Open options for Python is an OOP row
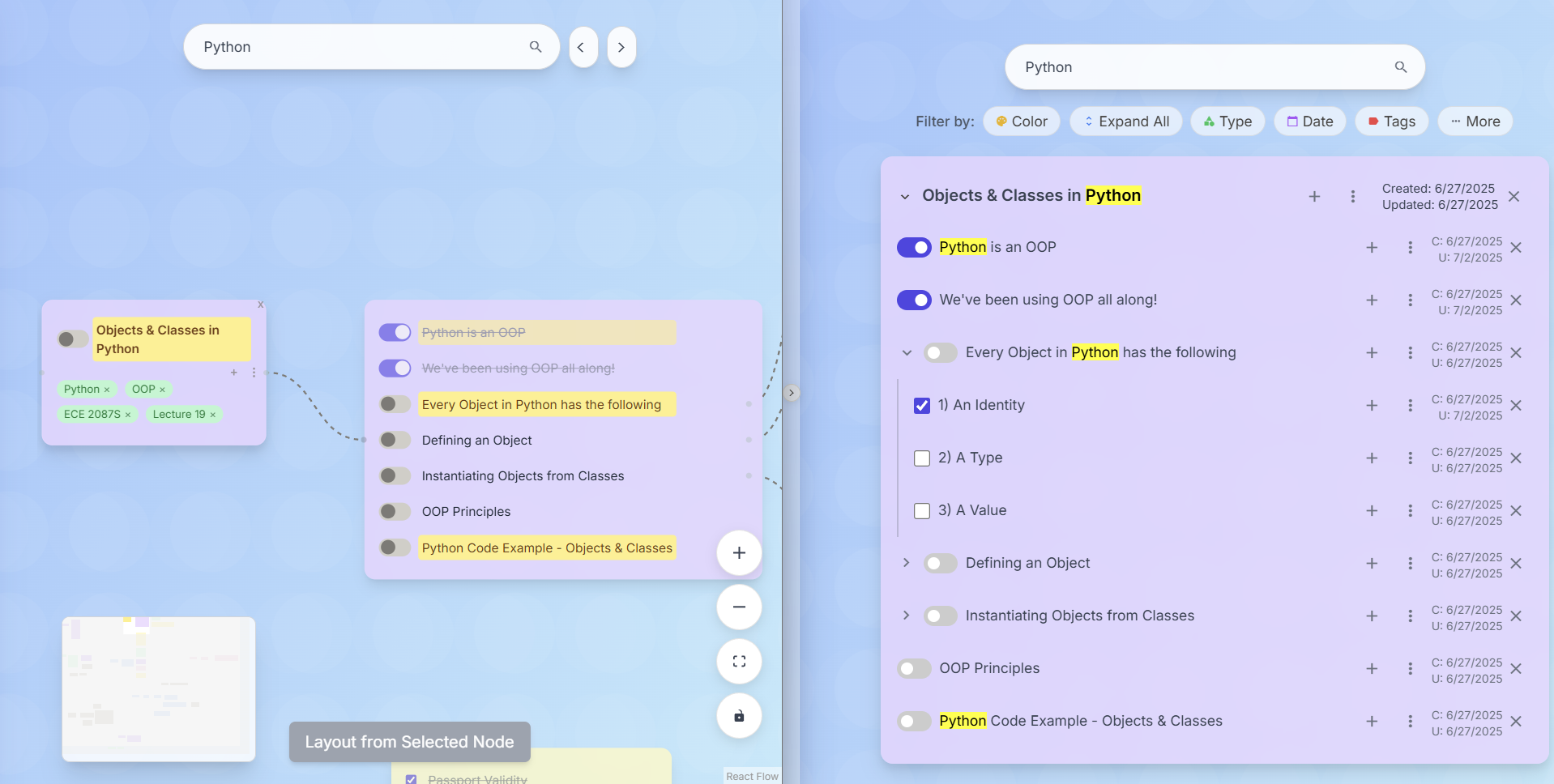 [x=1410, y=248]
